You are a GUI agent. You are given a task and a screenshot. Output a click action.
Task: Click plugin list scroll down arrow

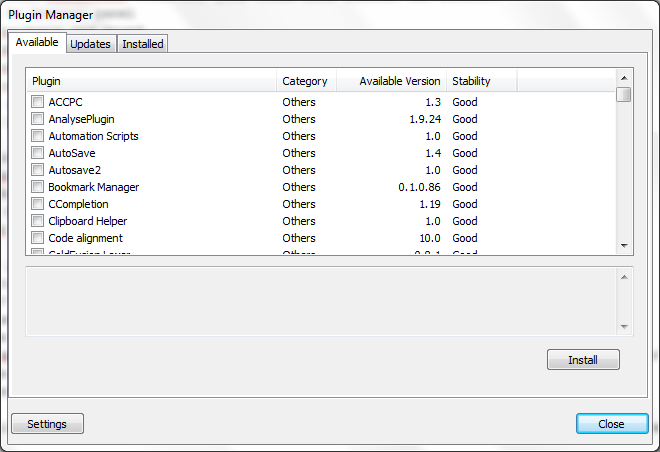[624, 245]
